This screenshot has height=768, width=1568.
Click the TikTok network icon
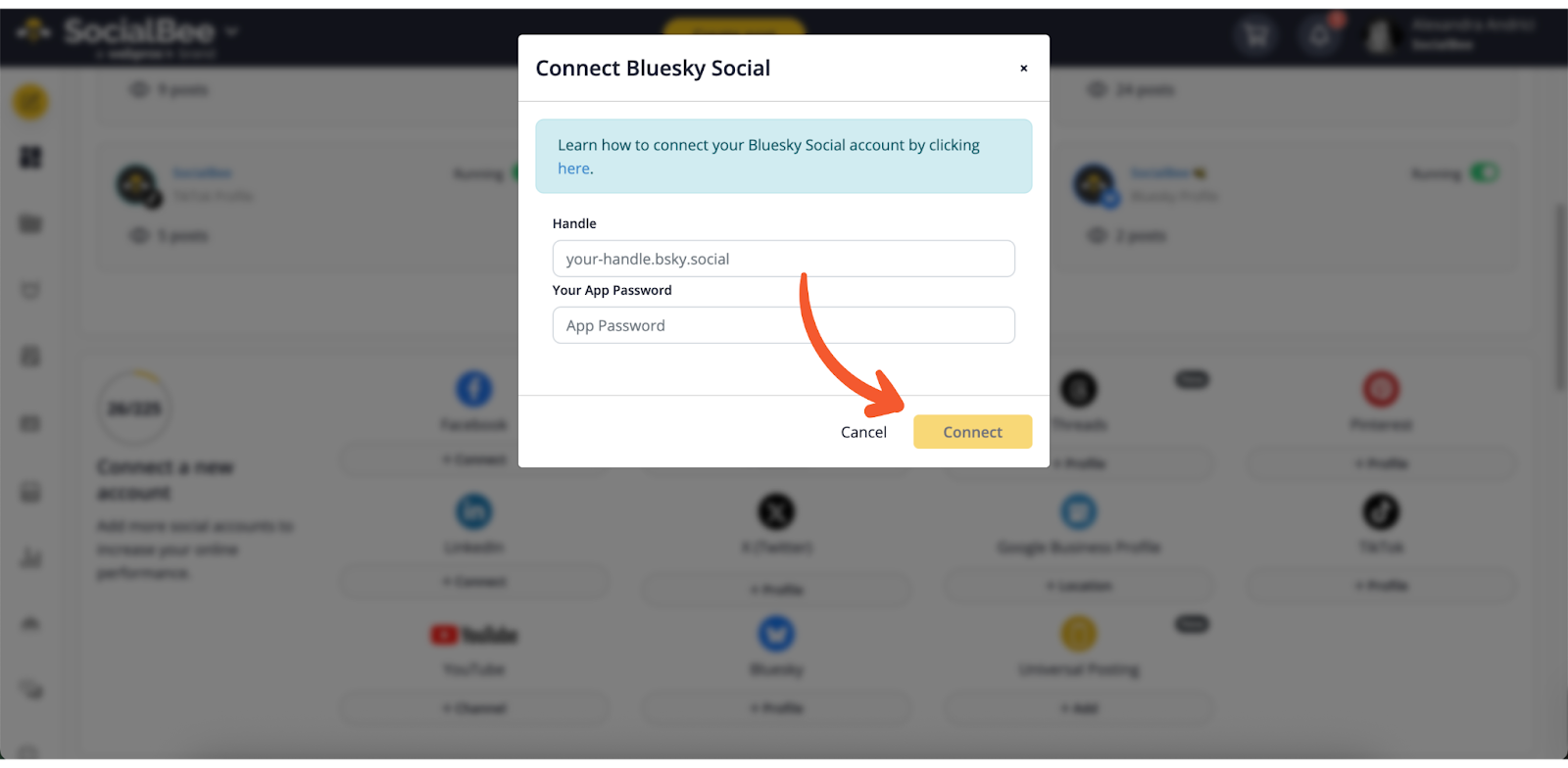pyautogui.click(x=1381, y=511)
